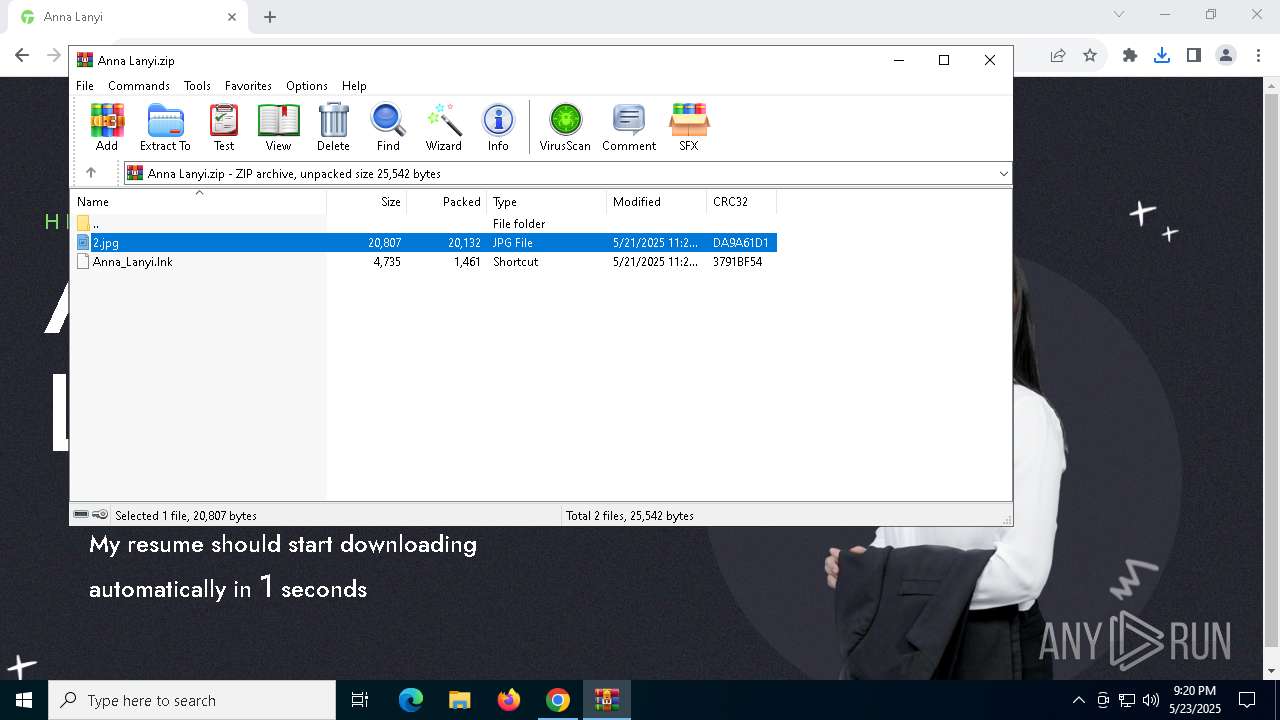The image size is (1280, 720).
Task: Expand the archive path dropdown
Action: [1003, 174]
